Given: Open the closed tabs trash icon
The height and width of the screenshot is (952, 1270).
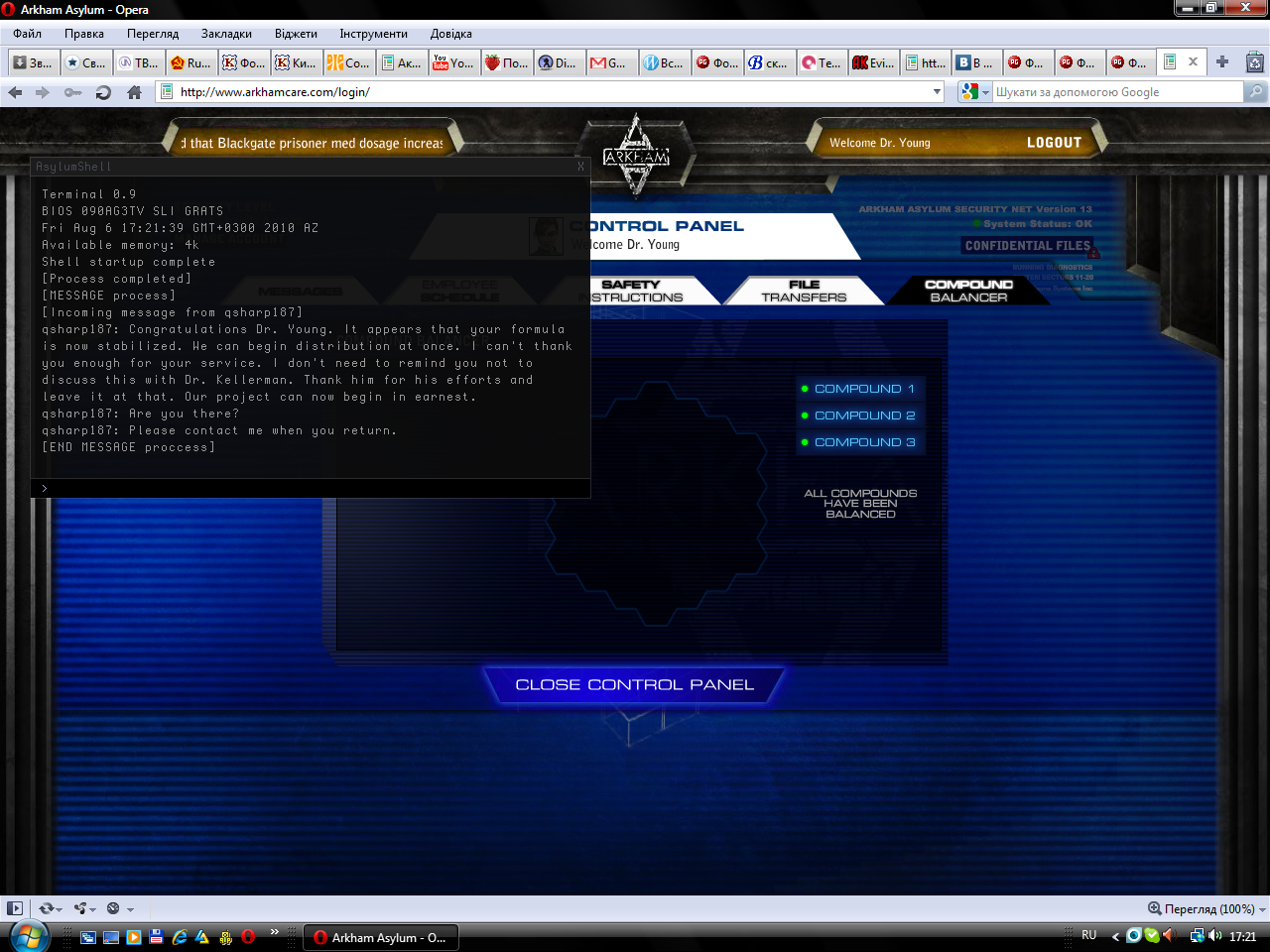Looking at the screenshot, I should click(x=1255, y=62).
